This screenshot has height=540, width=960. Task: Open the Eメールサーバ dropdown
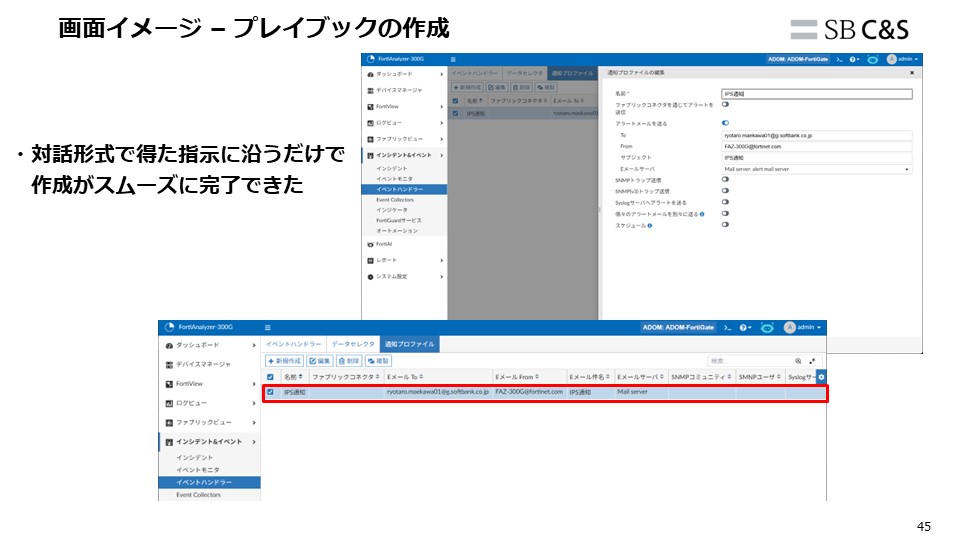tap(816, 169)
